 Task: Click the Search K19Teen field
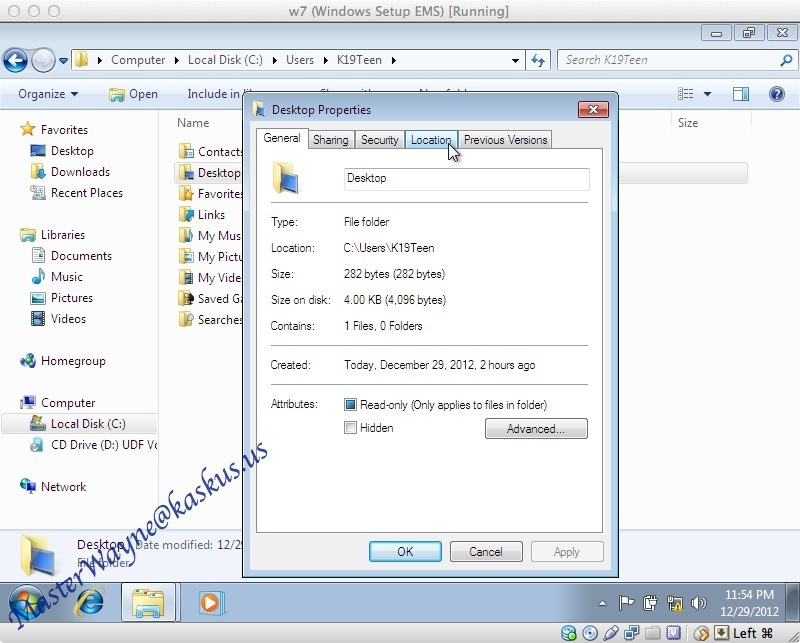click(668, 60)
